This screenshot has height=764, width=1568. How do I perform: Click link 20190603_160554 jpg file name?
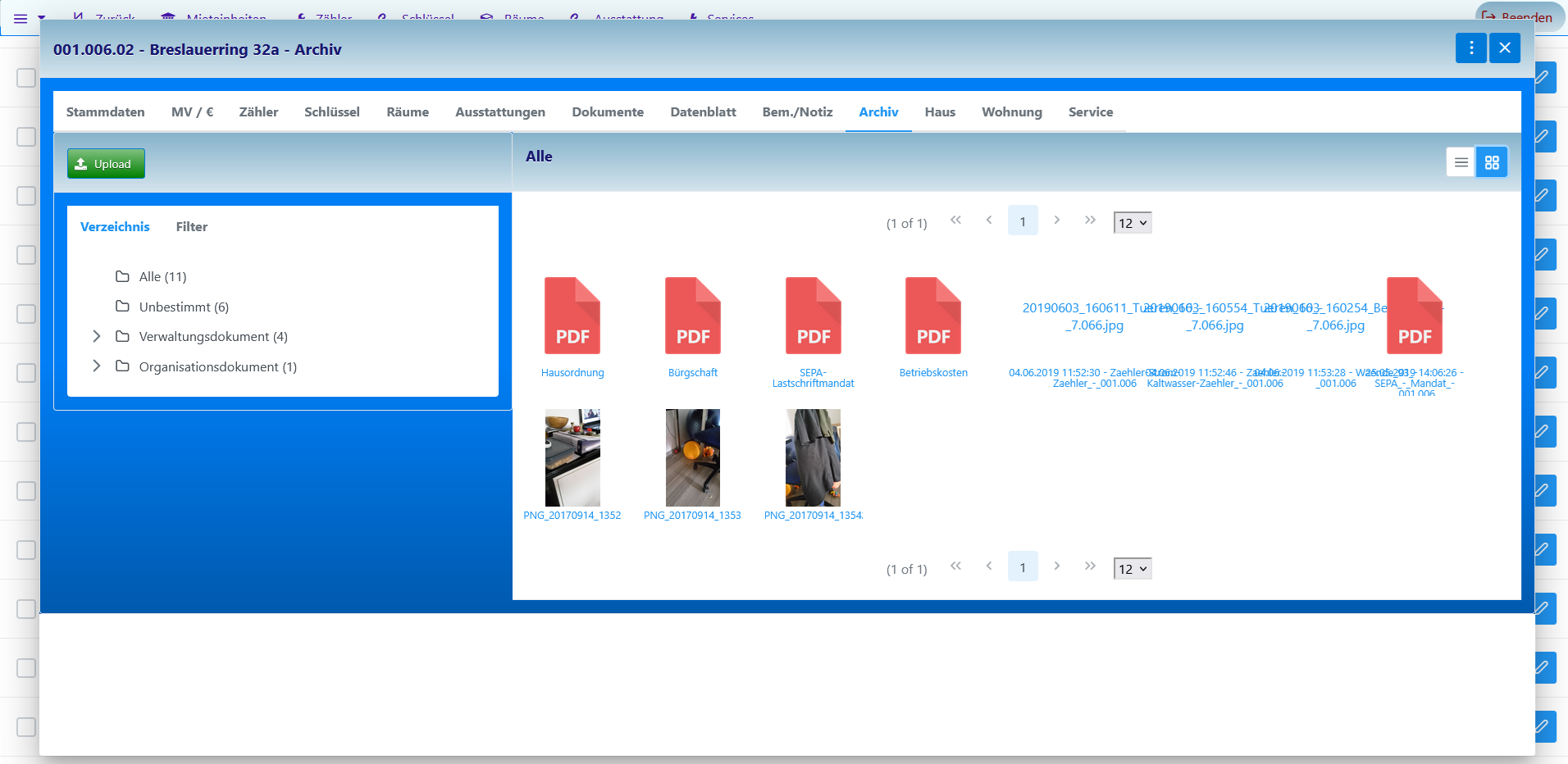tap(1215, 316)
